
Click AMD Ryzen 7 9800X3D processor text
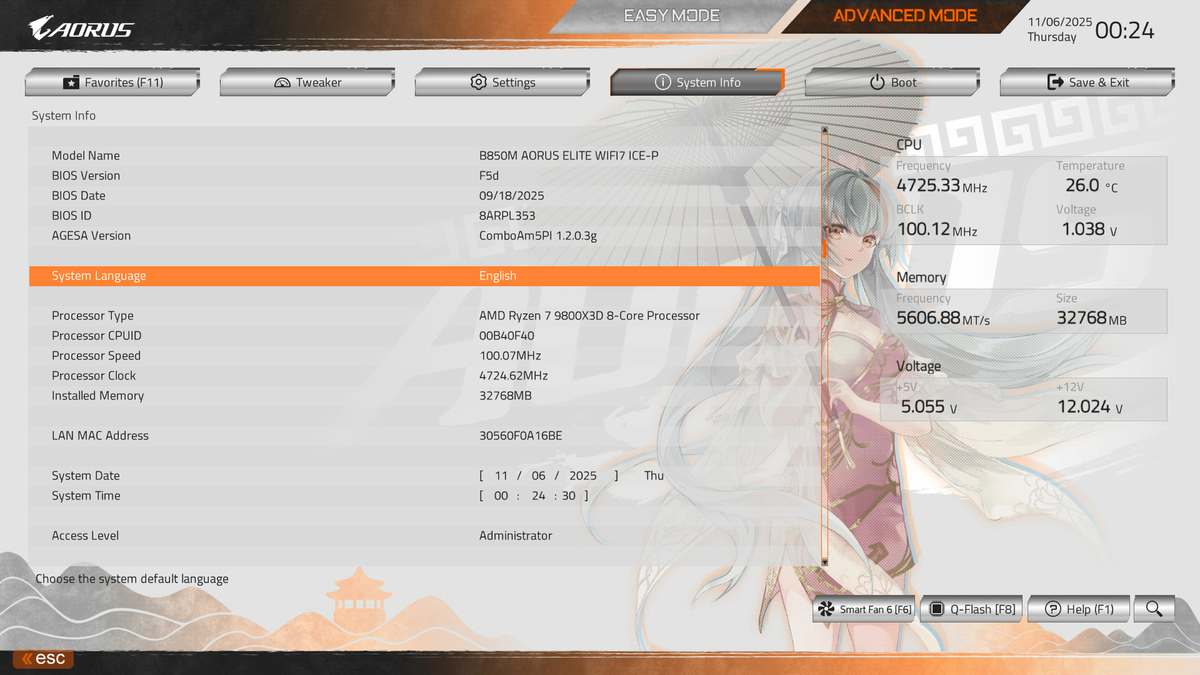(x=589, y=316)
